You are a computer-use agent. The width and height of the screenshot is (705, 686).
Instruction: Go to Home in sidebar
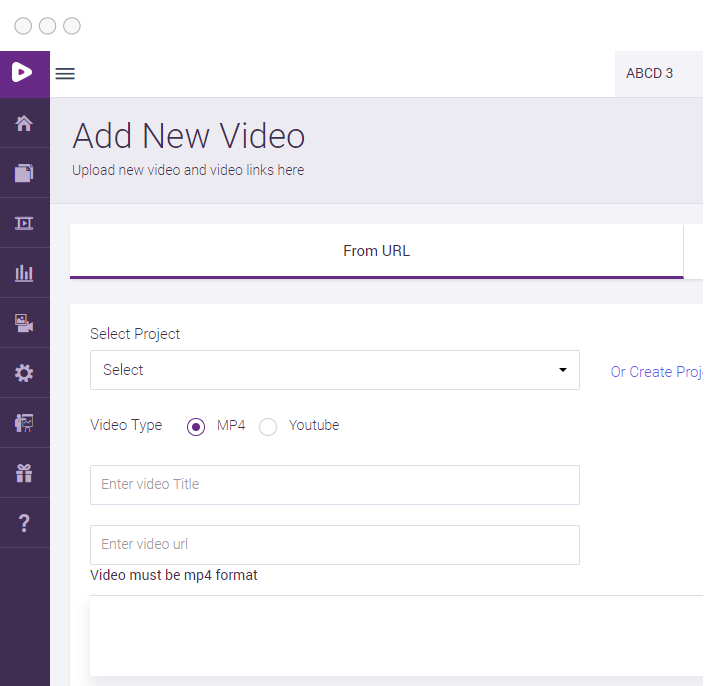[24, 123]
